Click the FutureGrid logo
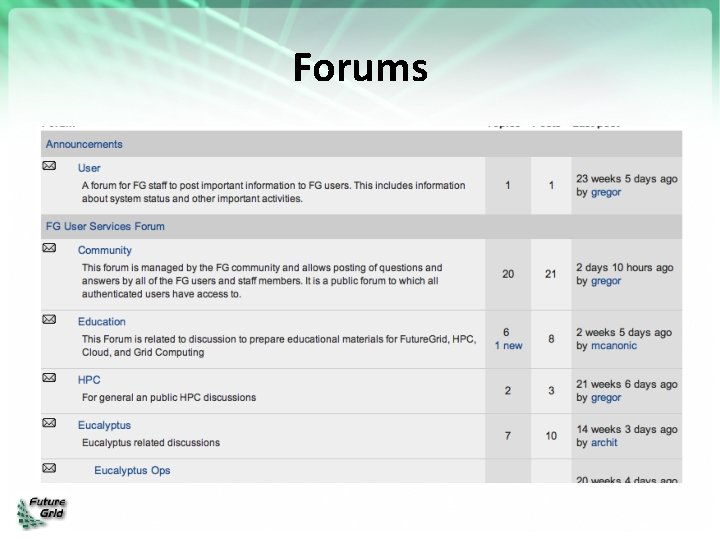This screenshot has width=720, height=540. click(41, 512)
